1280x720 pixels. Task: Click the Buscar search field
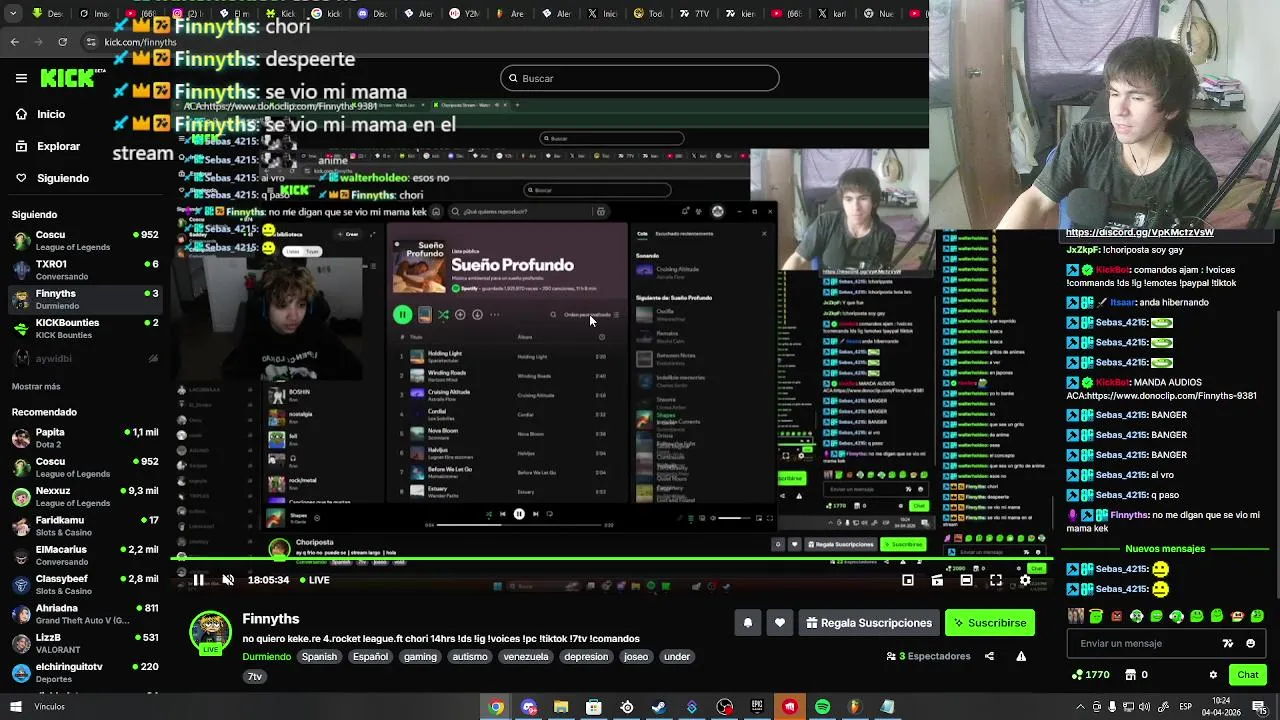click(x=640, y=78)
